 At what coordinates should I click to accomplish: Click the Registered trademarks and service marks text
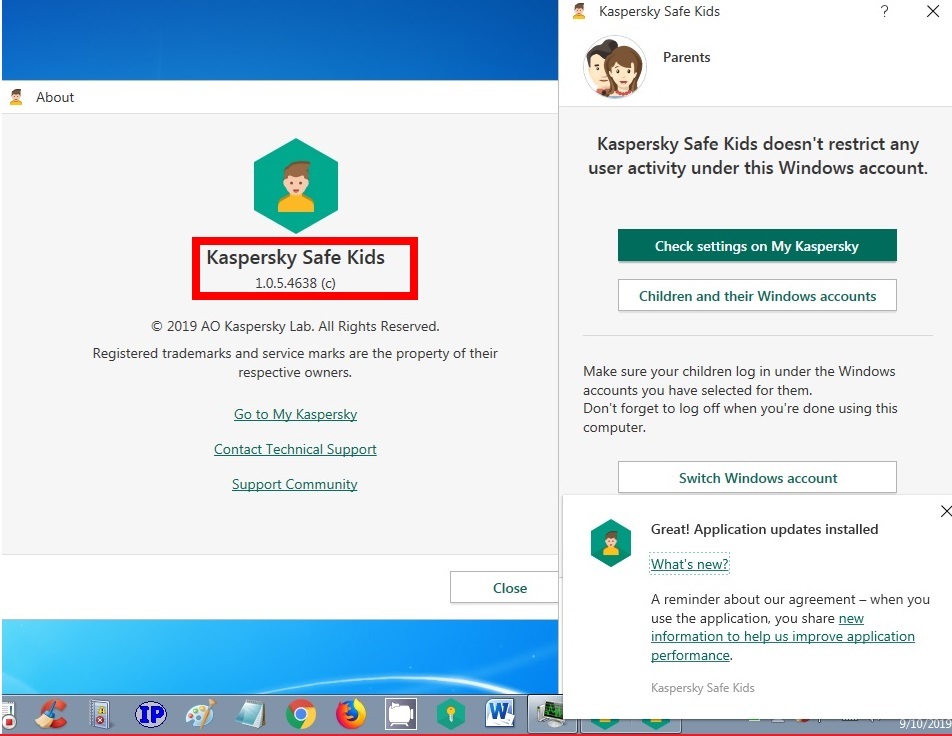coord(295,363)
